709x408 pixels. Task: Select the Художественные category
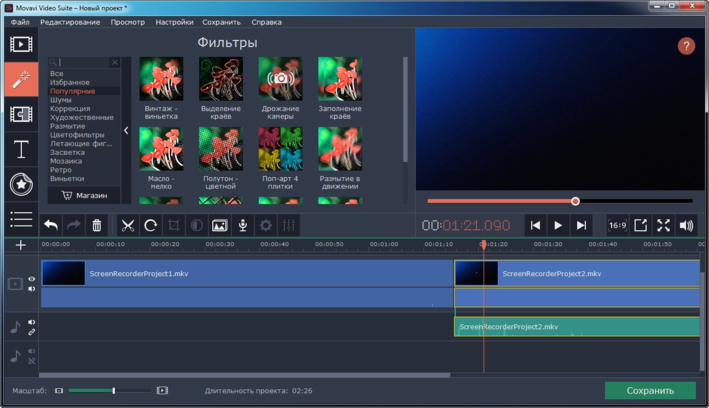tap(84, 117)
